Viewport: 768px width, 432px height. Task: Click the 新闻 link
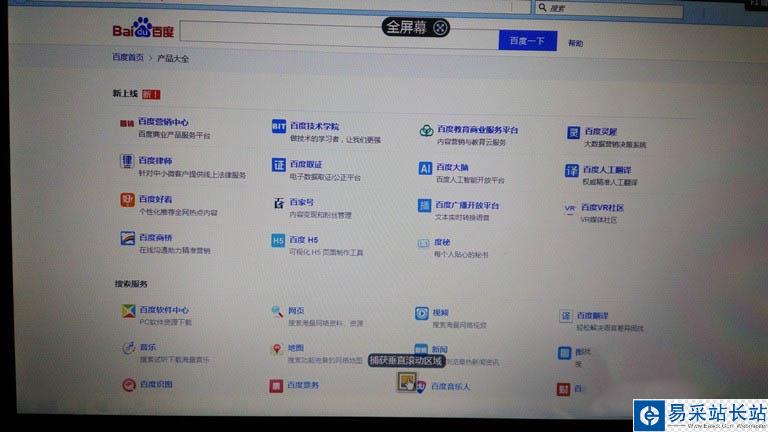pos(440,349)
